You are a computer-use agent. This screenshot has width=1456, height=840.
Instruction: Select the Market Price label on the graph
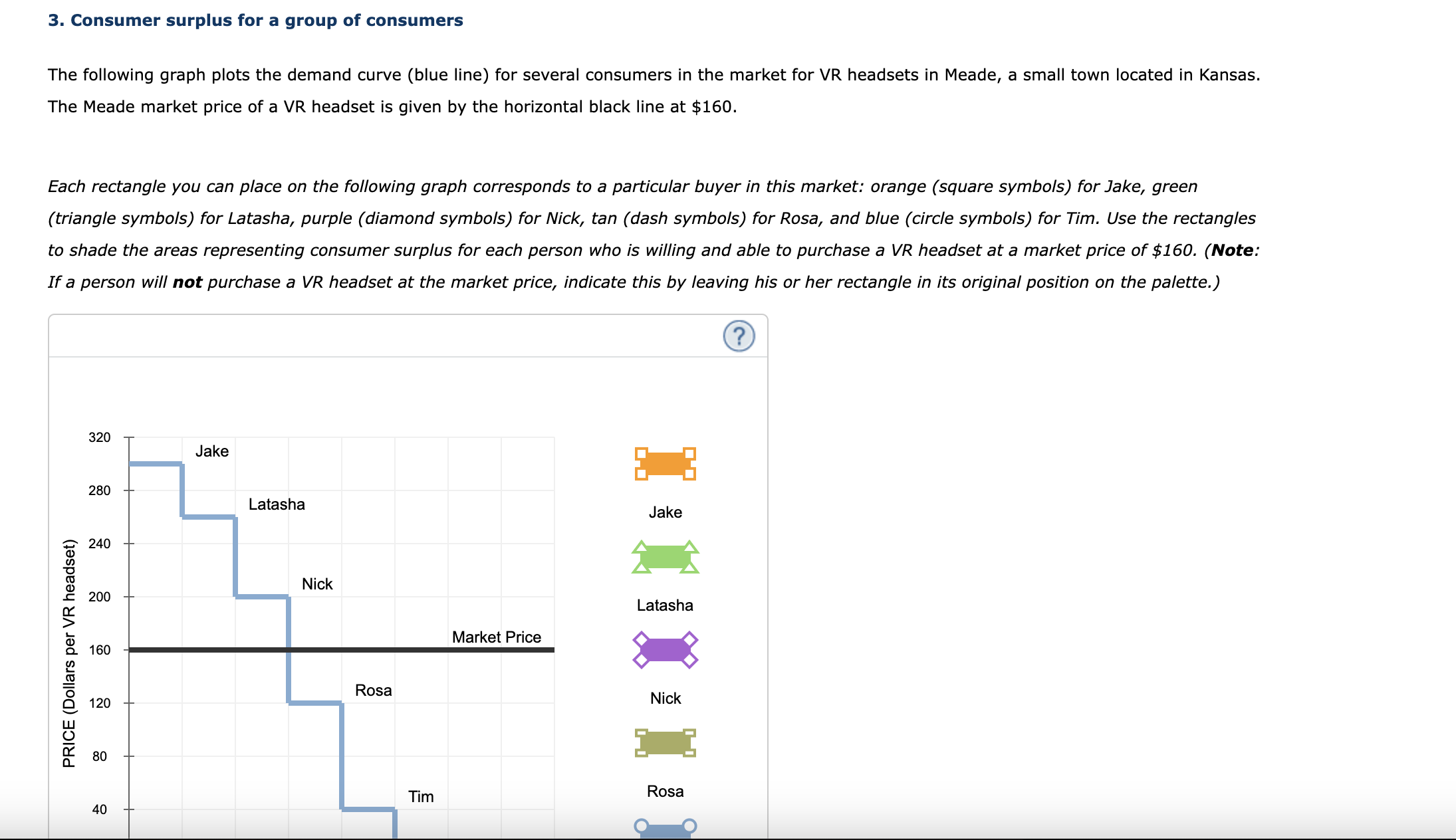coord(496,637)
